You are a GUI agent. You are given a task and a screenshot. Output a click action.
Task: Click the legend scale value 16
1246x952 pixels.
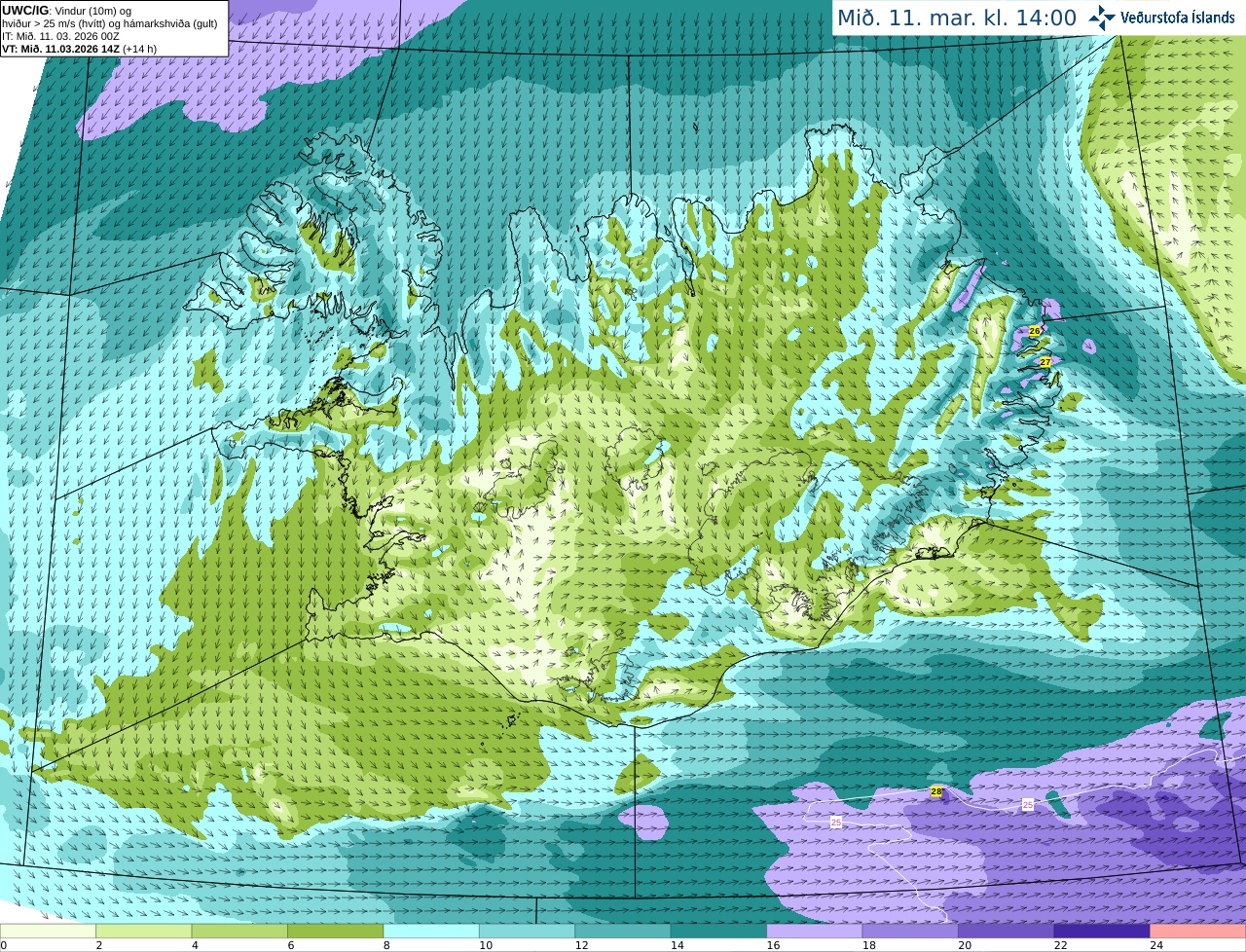[x=773, y=945]
